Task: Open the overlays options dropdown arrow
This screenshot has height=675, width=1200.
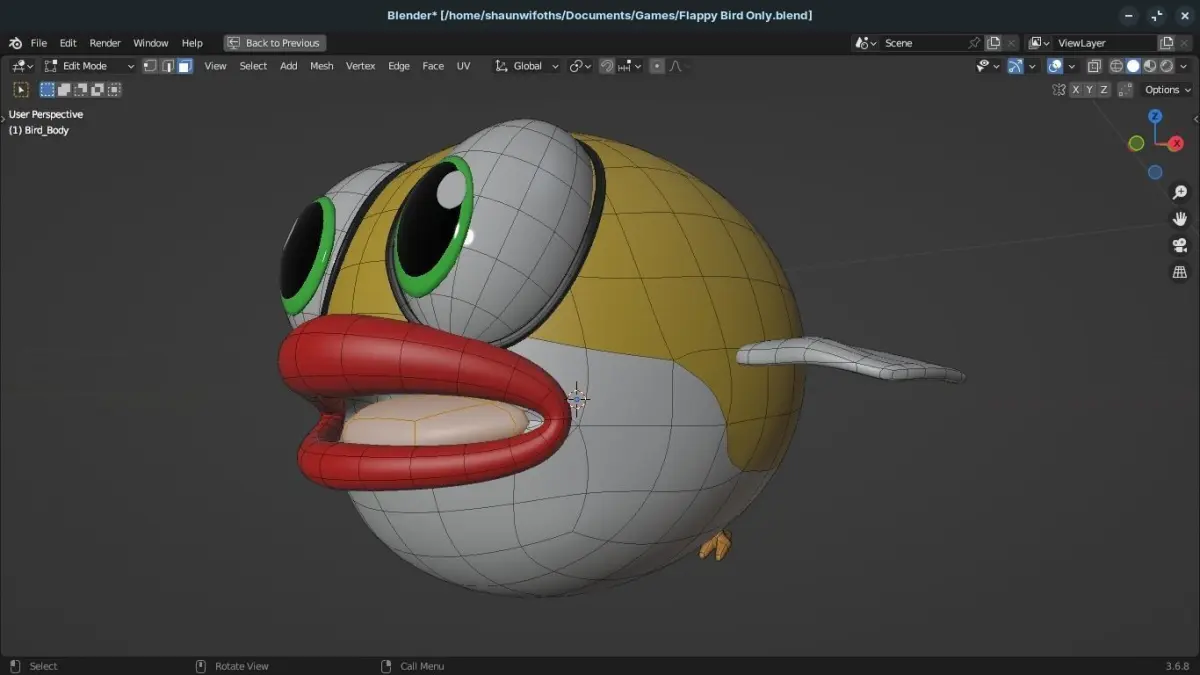Action: tap(1071, 66)
